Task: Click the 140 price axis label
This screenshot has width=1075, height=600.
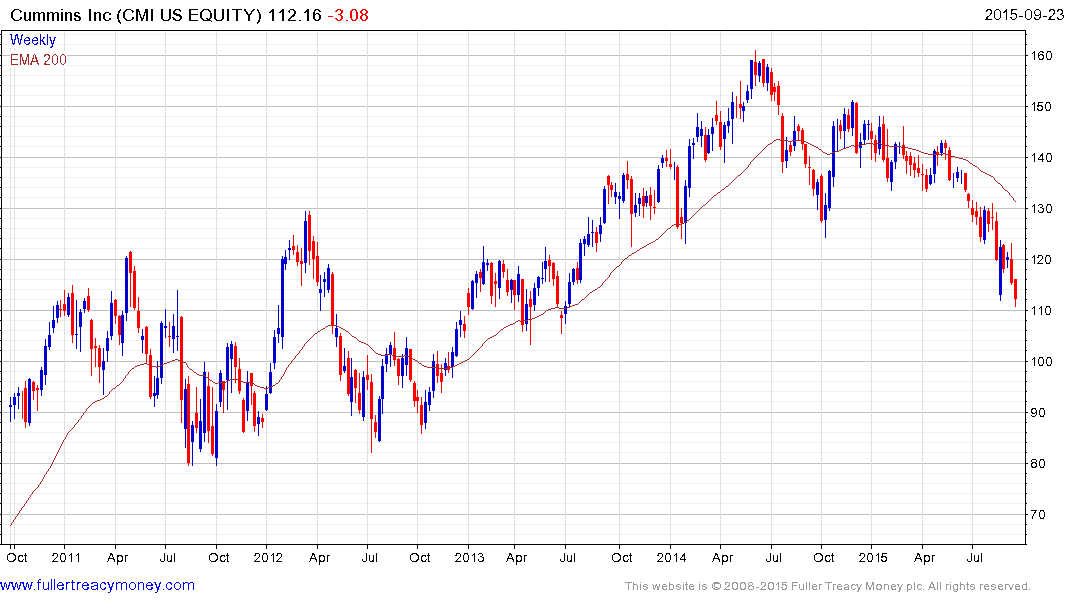Action: [x=1042, y=158]
